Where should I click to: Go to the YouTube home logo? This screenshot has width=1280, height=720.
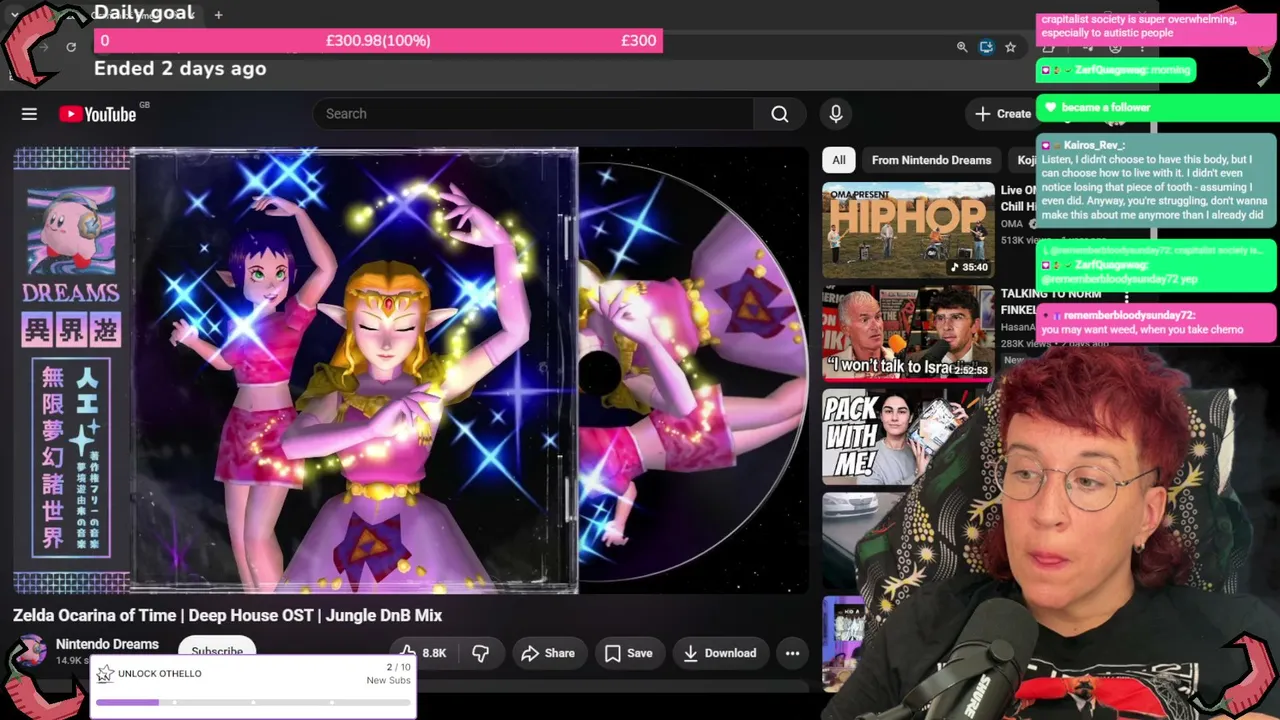(x=98, y=114)
